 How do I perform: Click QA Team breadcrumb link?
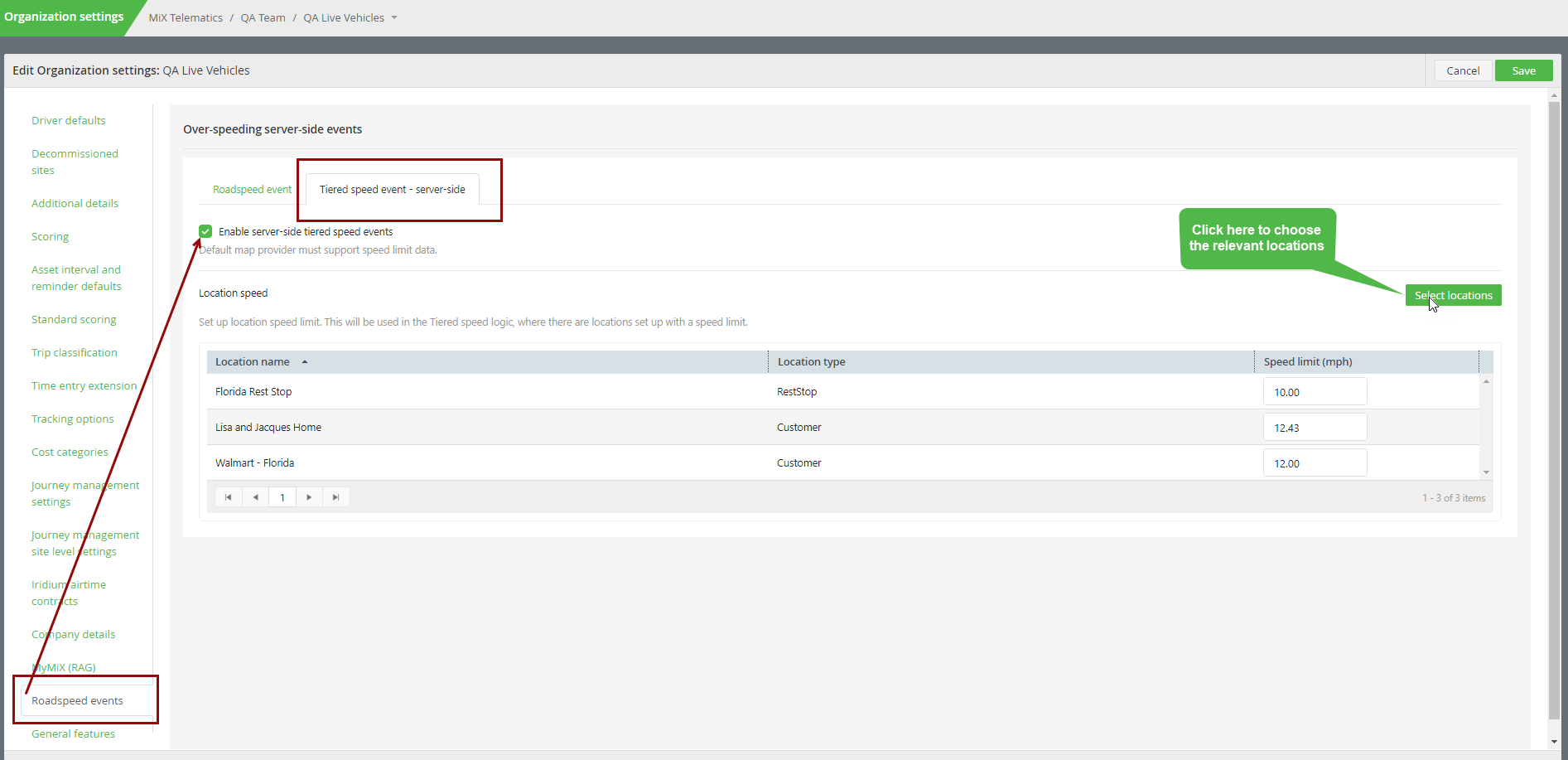(263, 17)
